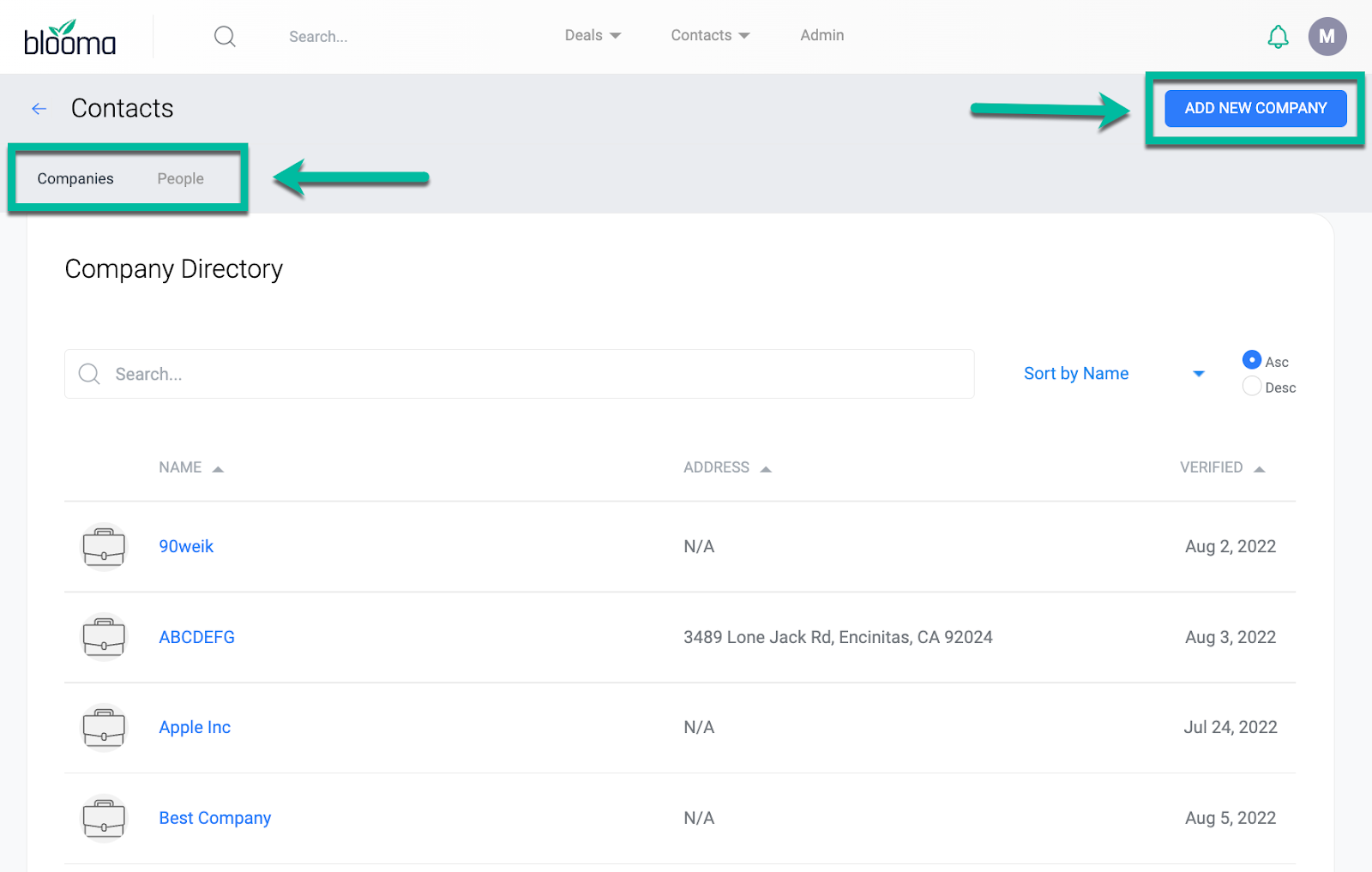Open the Apple Inc company link
Screen dimensions: 1372x872
[195, 727]
